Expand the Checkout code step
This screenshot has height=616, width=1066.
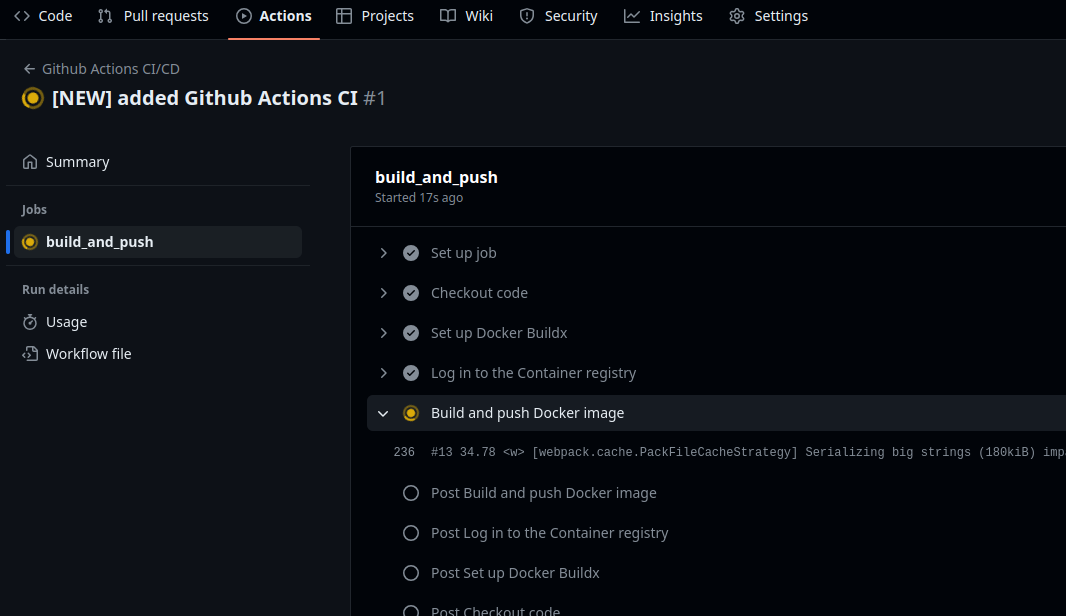pos(383,293)
